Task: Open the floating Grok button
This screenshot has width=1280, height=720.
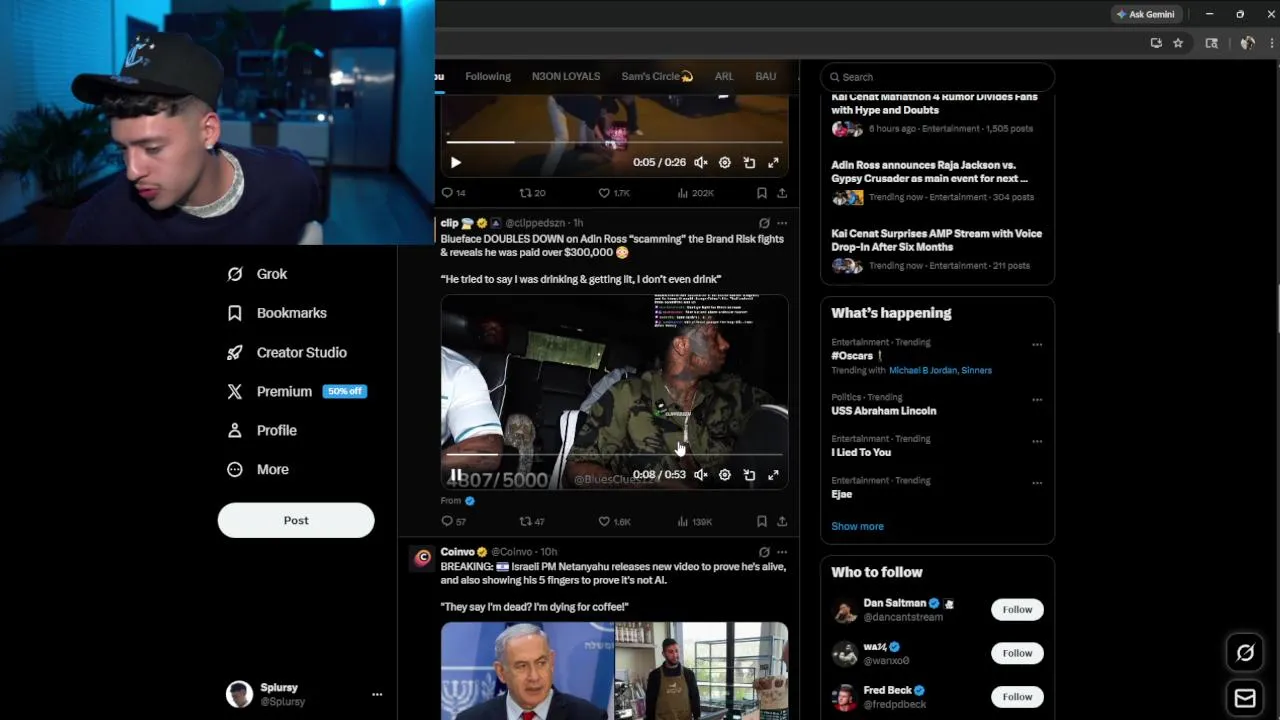Action: click(1245, 653)
